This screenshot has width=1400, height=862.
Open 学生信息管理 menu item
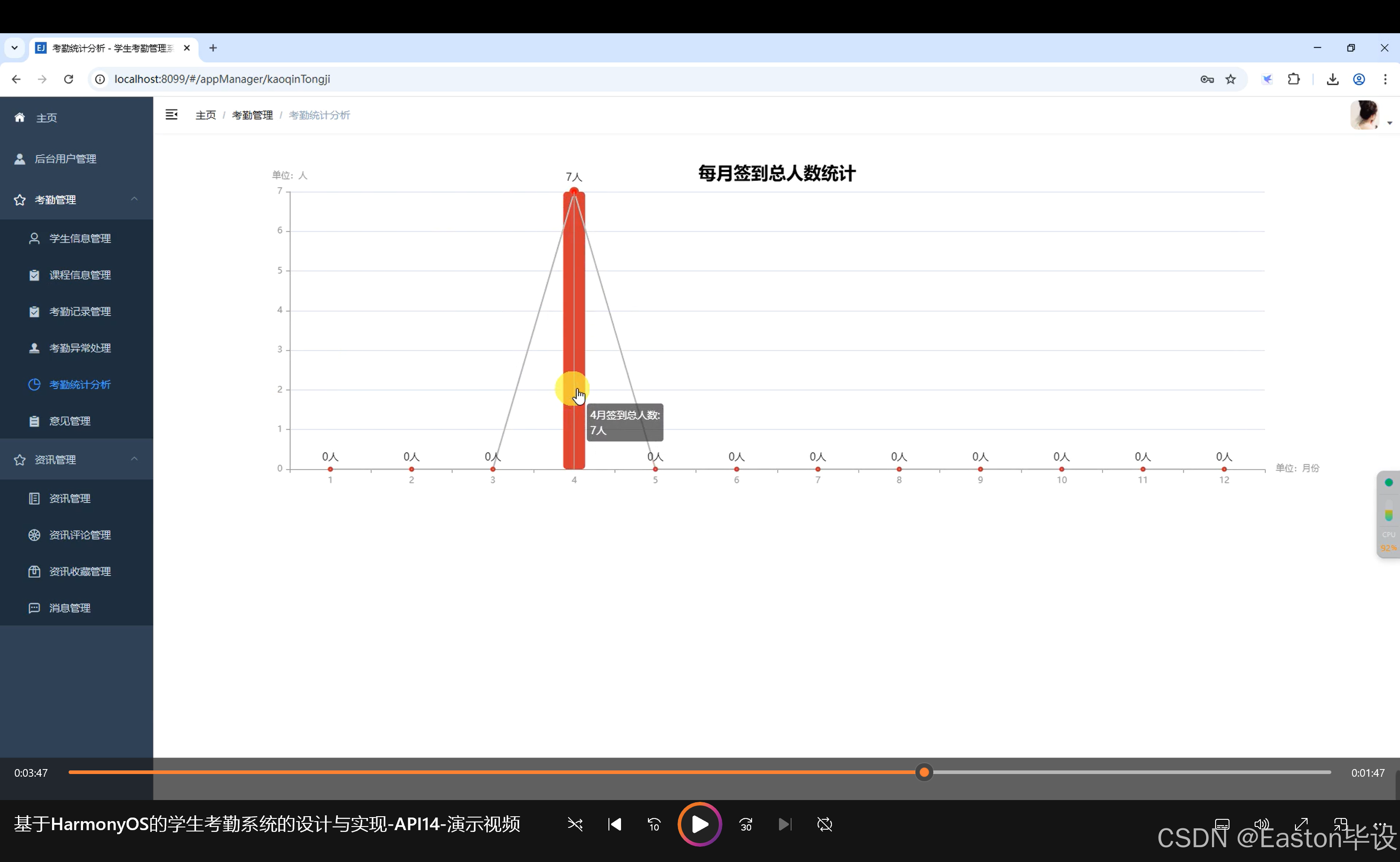[80, 238]
